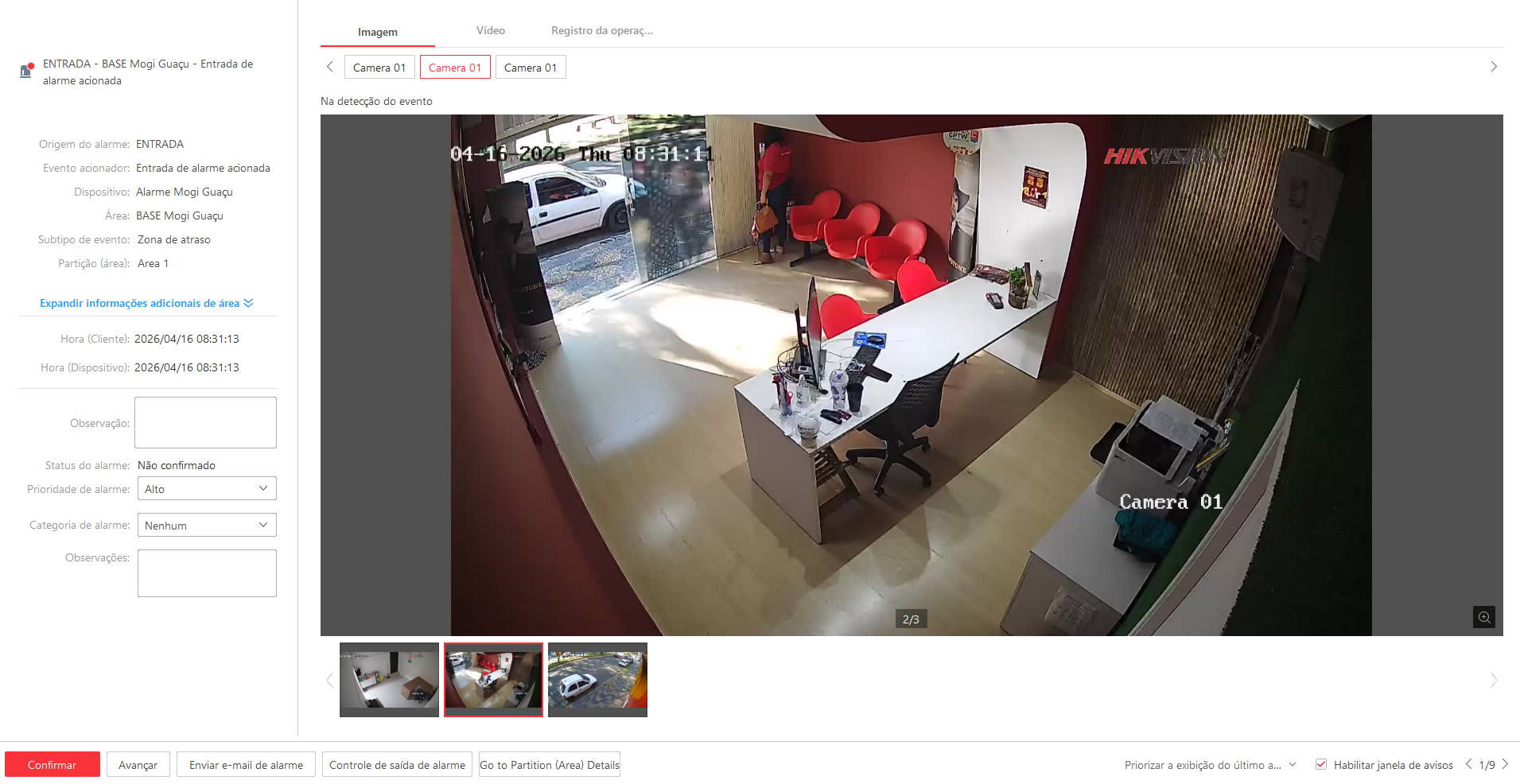Click into the Observação text field
This screenshot has width=1520, height=784.
[205, 422]
